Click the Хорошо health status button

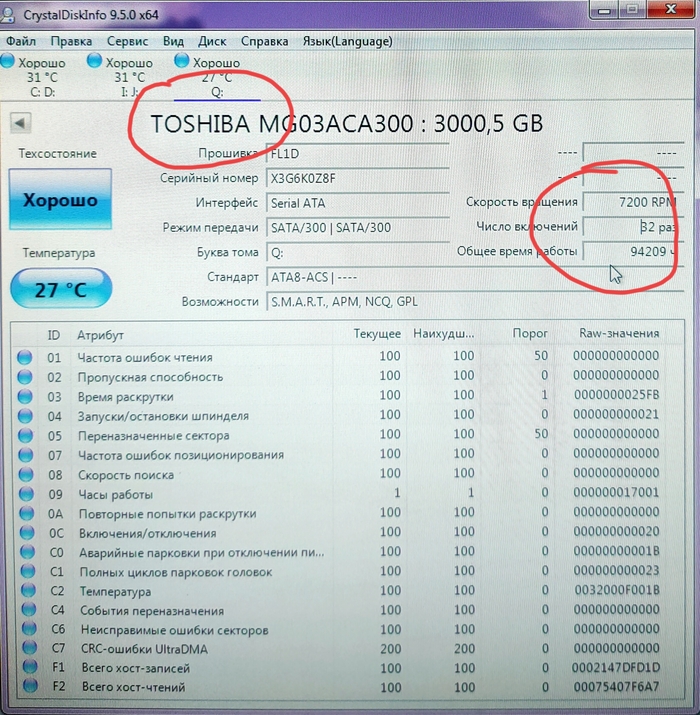click(x=60, y=200)
